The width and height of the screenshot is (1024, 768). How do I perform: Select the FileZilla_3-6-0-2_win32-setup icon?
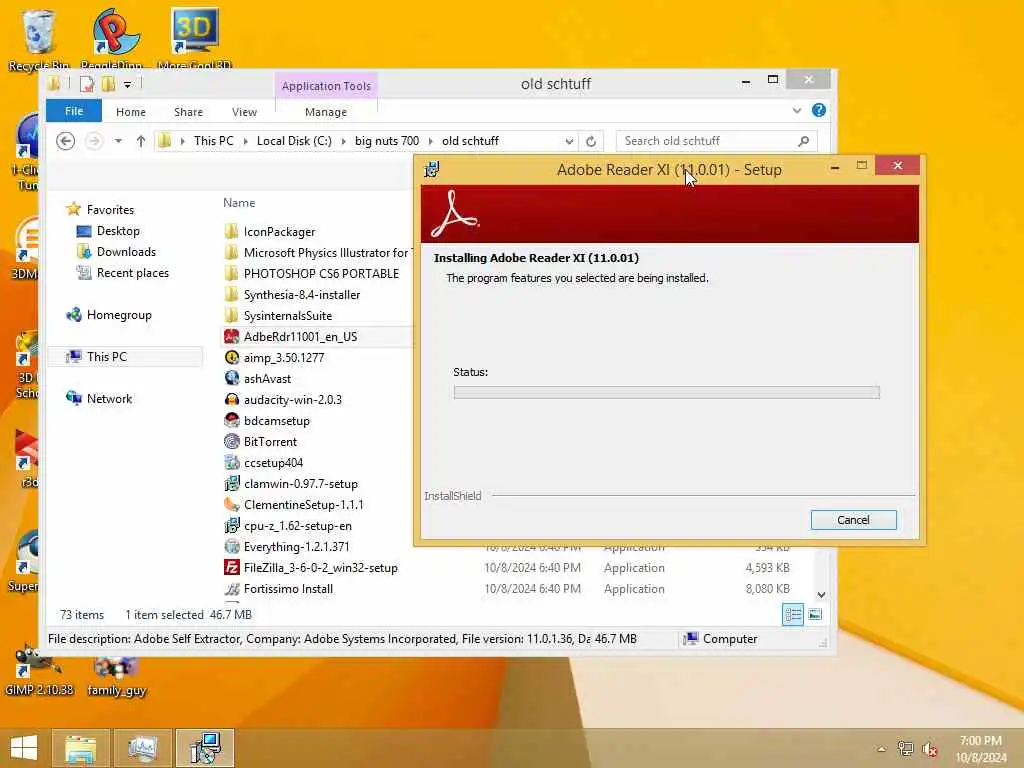pyautogui.click(x=231, y=568)
